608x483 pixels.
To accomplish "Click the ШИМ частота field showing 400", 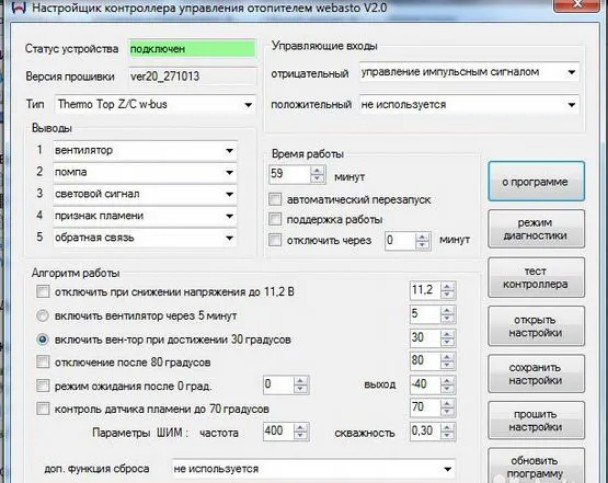I will click(x=278, y=431).
